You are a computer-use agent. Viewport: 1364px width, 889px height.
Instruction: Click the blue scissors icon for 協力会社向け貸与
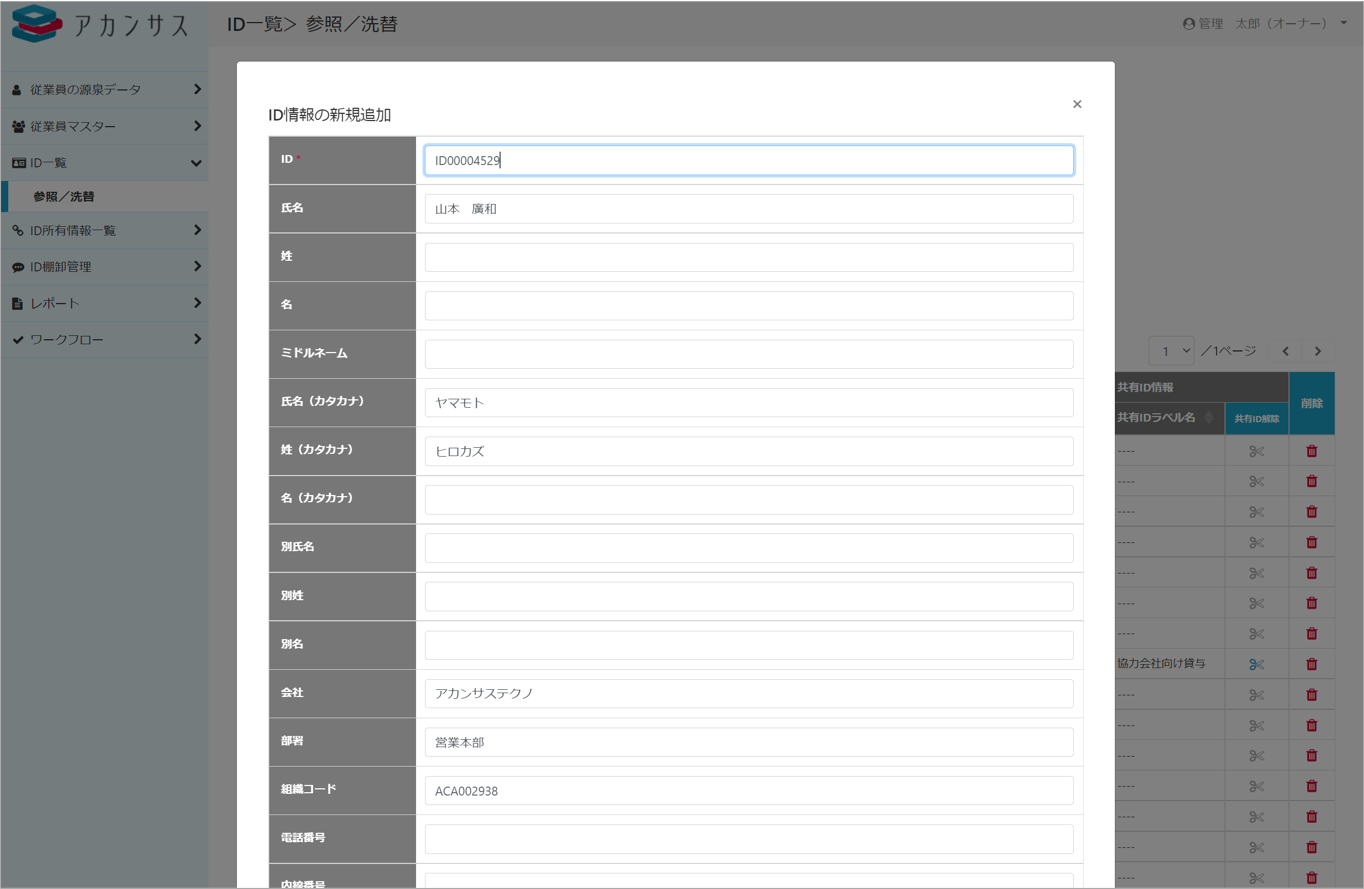[1256, 664]
